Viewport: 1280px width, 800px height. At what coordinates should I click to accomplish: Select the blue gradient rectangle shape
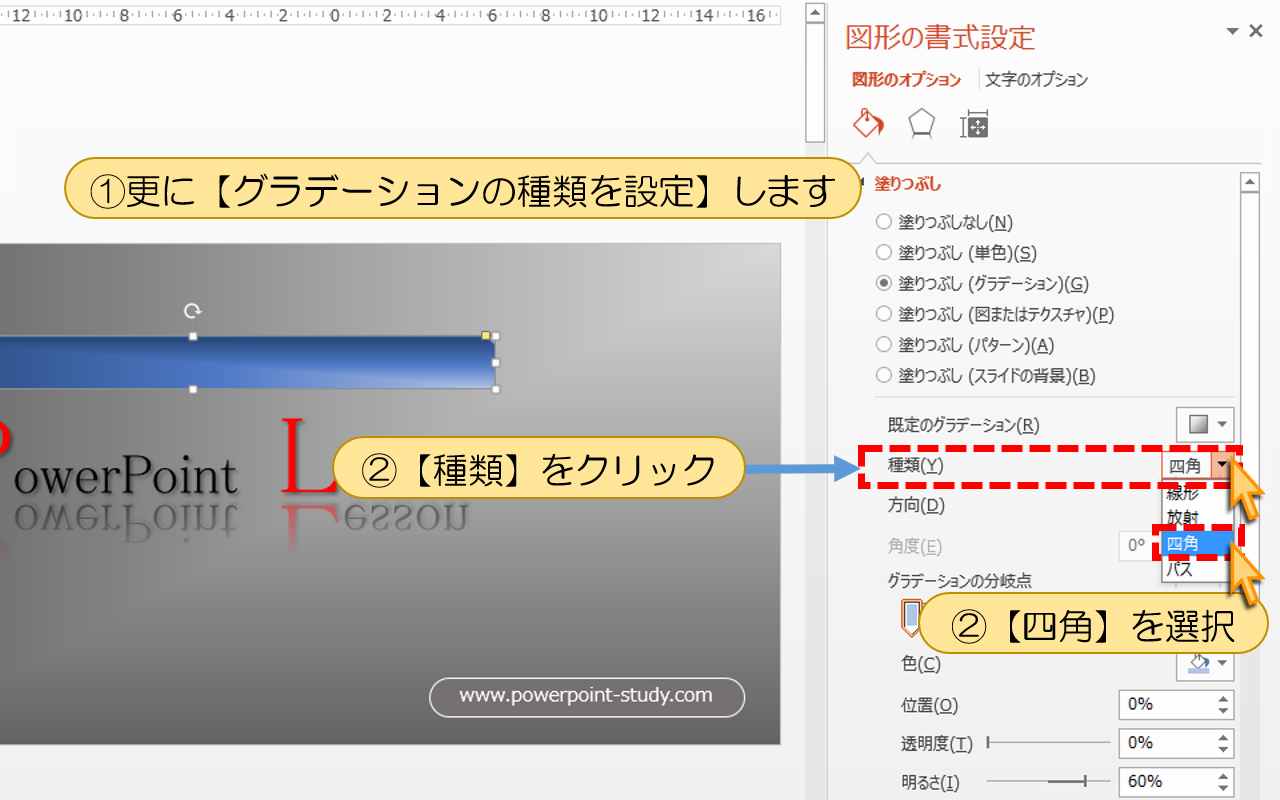(x=247, y=362)
